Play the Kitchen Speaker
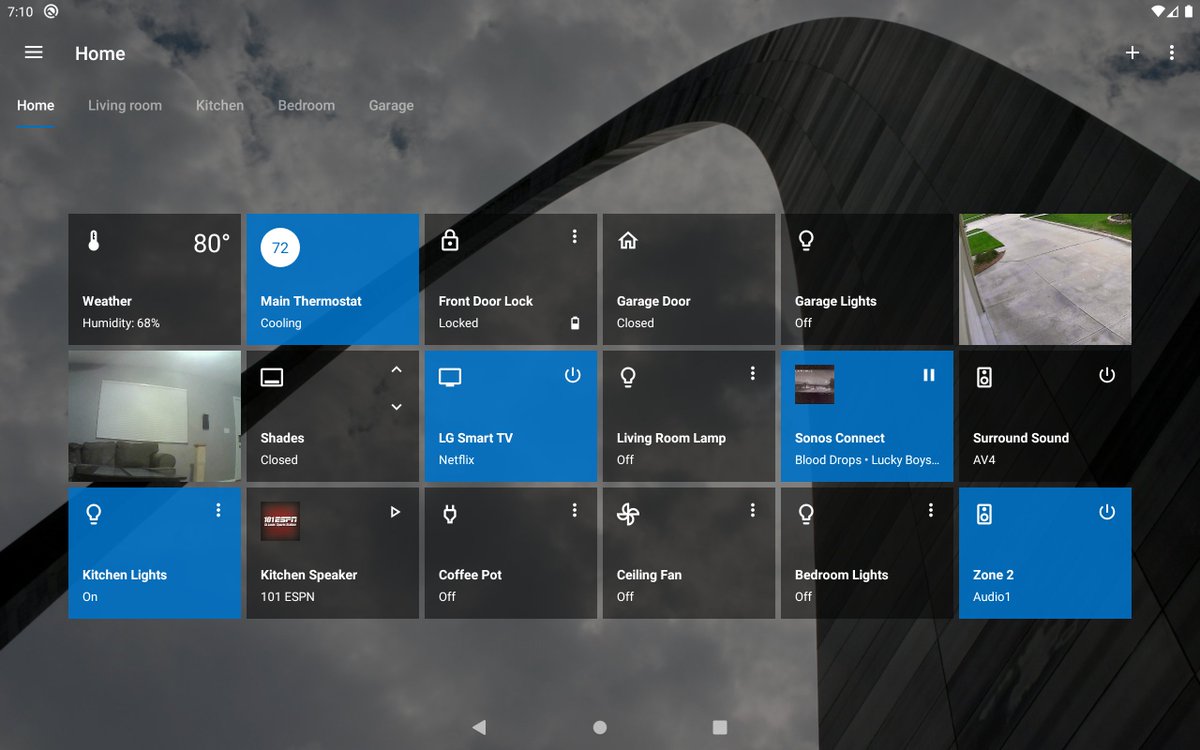Image resolution: width=1200 pixels, height=750 pixels. [395, 512]
